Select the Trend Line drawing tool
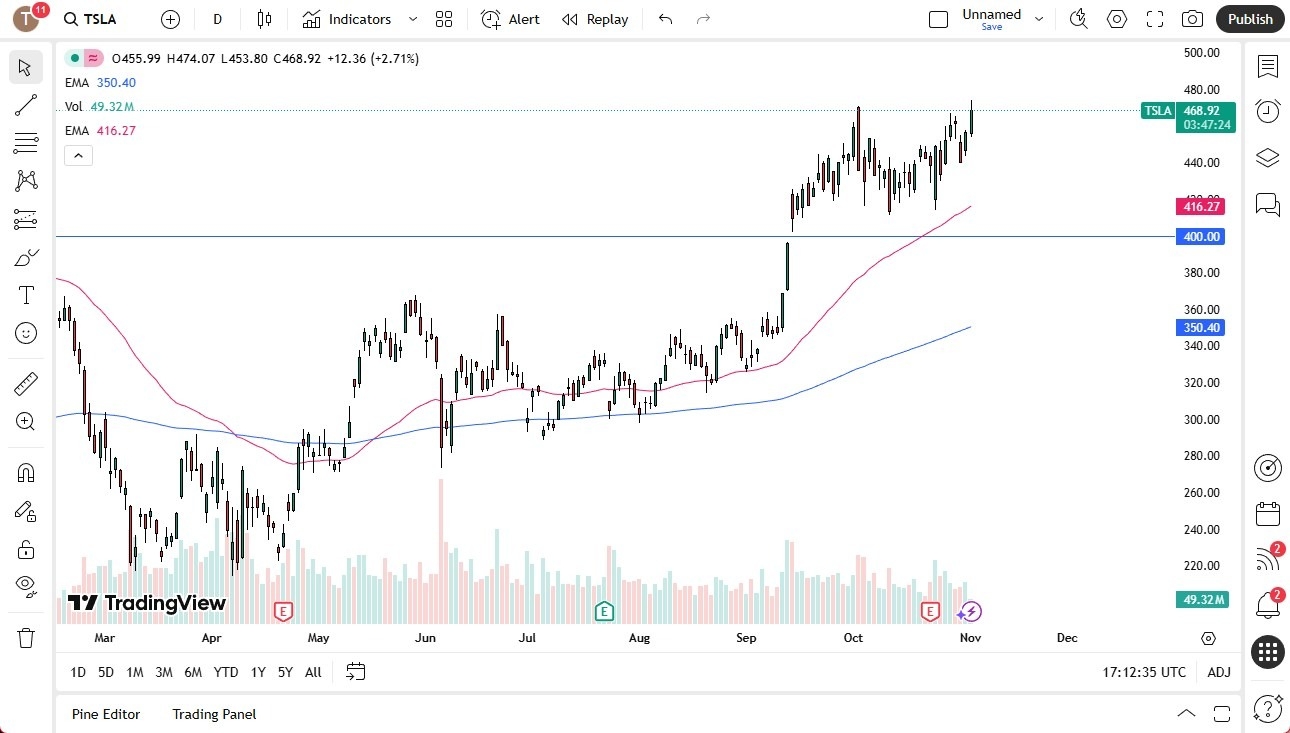This screenshot has height=733, width=1290. (26, 105)
